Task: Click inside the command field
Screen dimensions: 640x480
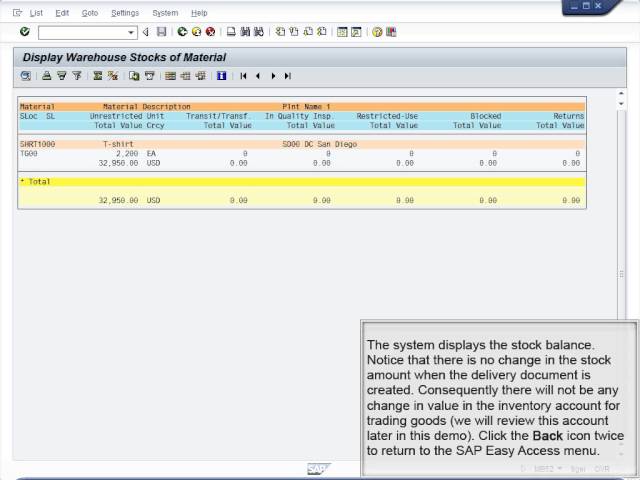Action: [82, 32]
